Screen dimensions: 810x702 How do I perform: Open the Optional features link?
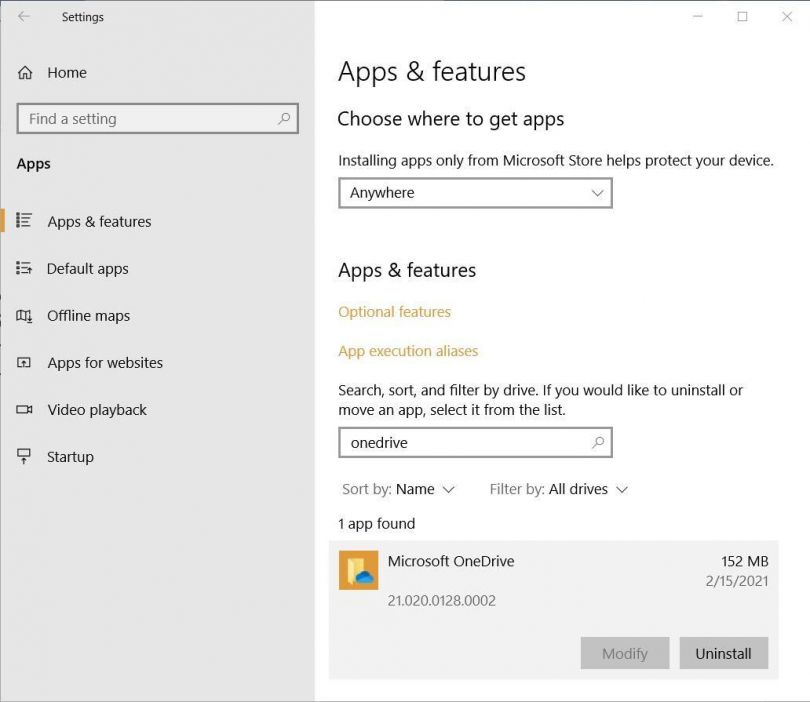tap(394, 311)
